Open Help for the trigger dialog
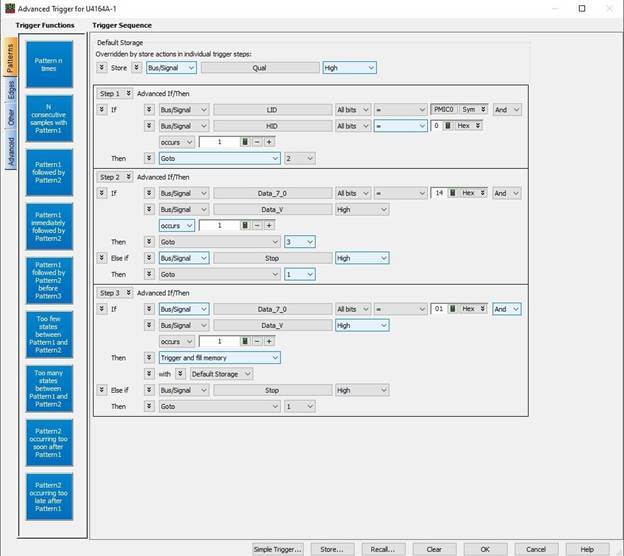624x556 pixels. [587, 549]
